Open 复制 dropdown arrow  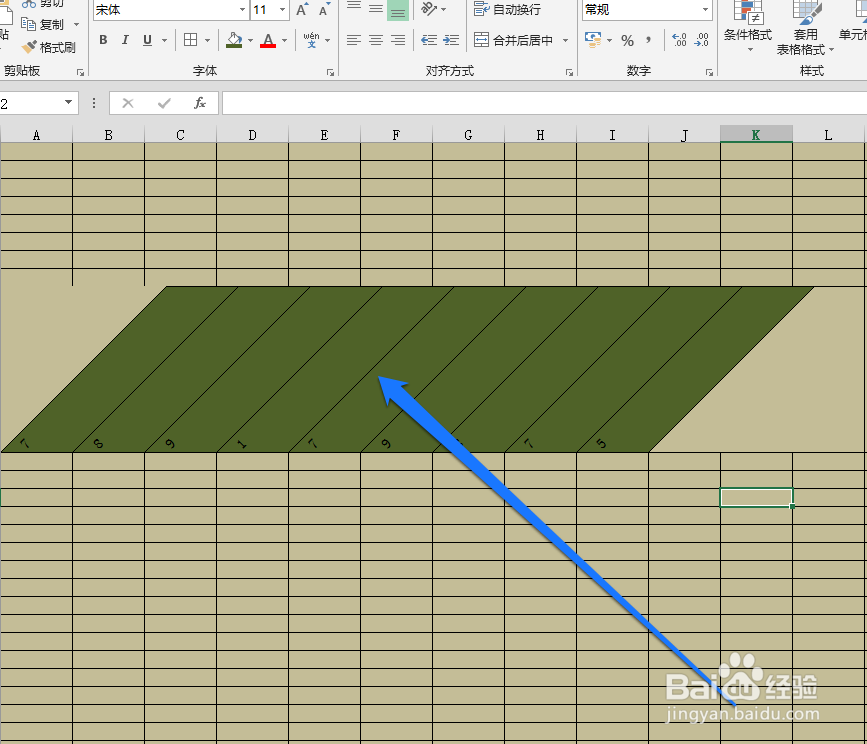click(76, 24)
